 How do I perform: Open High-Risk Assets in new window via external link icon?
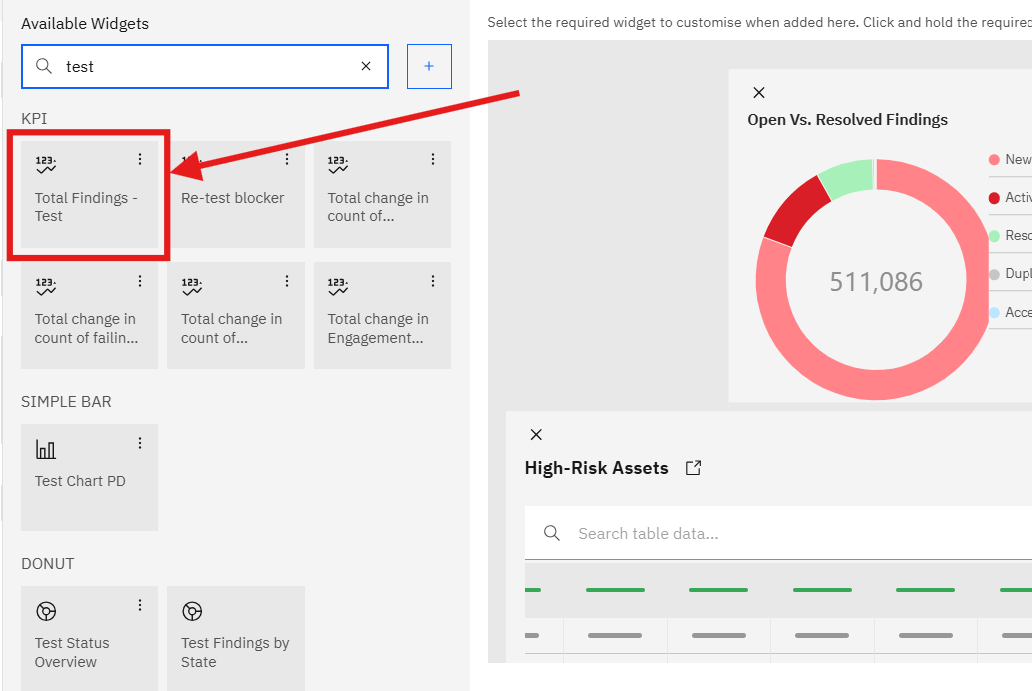tap(693, 468)
